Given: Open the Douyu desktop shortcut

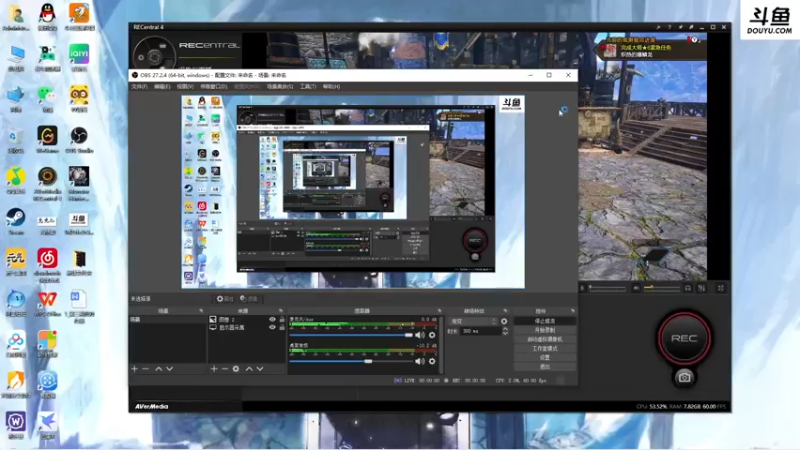Looking at the screenshot, I should 79,223.
